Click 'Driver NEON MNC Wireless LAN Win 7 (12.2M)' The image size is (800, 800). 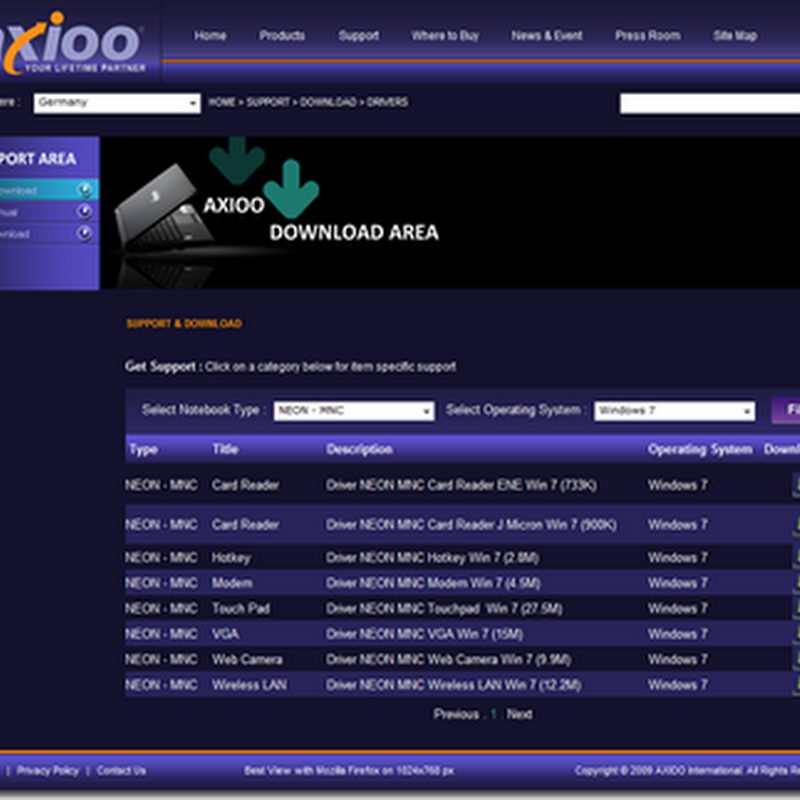[454, 685]
